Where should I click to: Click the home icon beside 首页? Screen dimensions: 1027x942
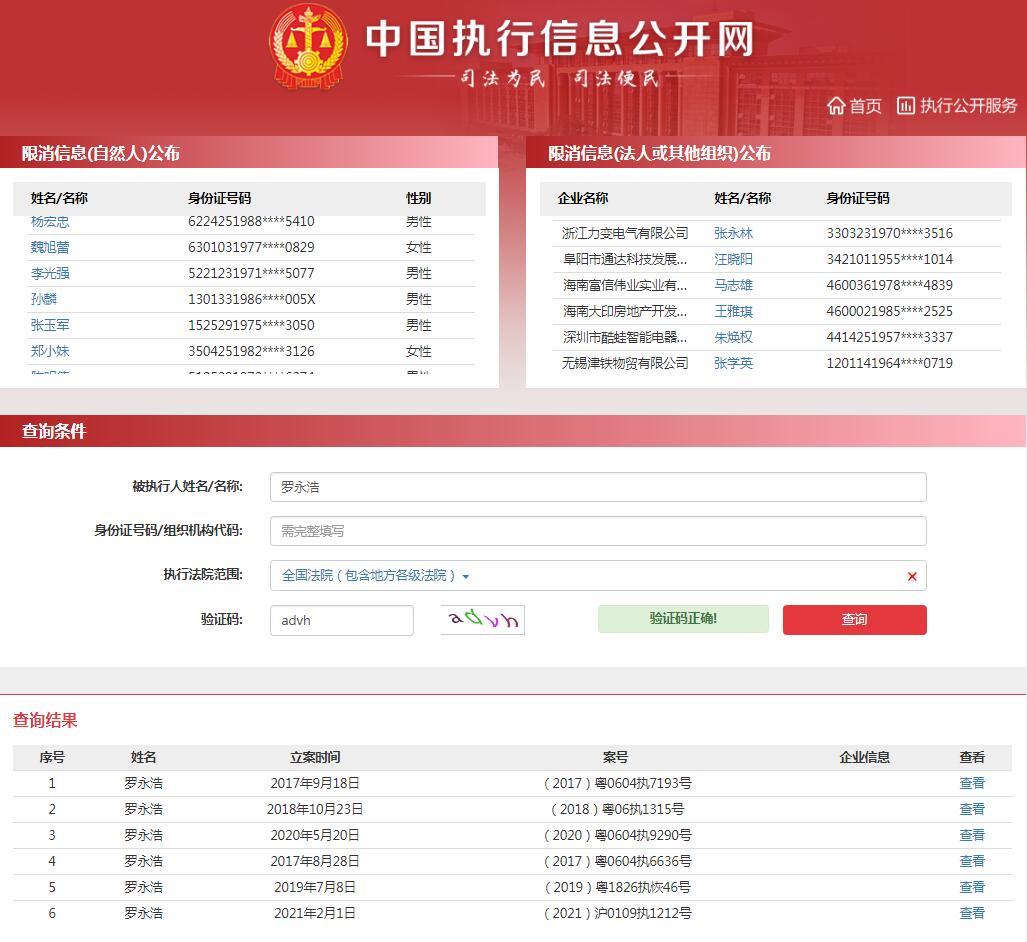coord(836,106)
